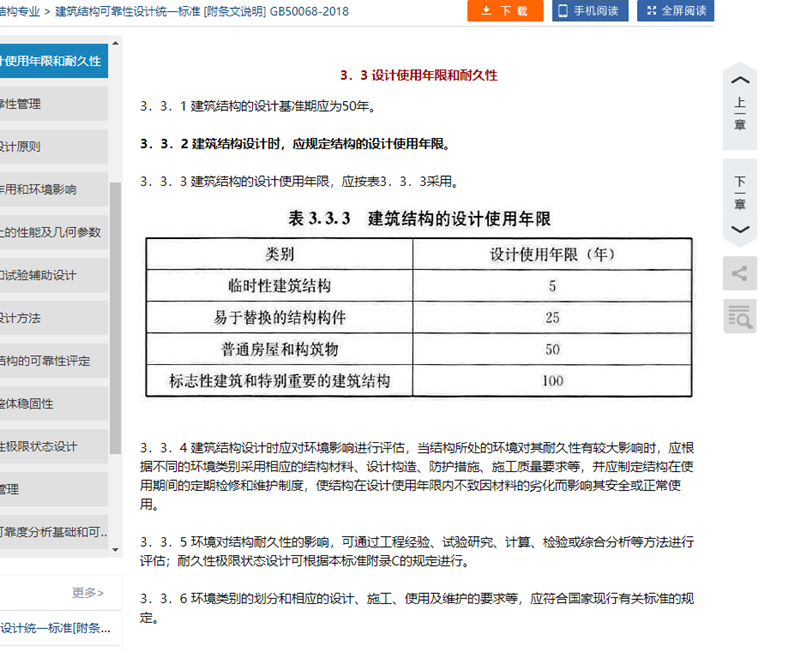The image size is (800, 651).
Task: Click the orange 下载 download button
Action: [x=505, y=11]
